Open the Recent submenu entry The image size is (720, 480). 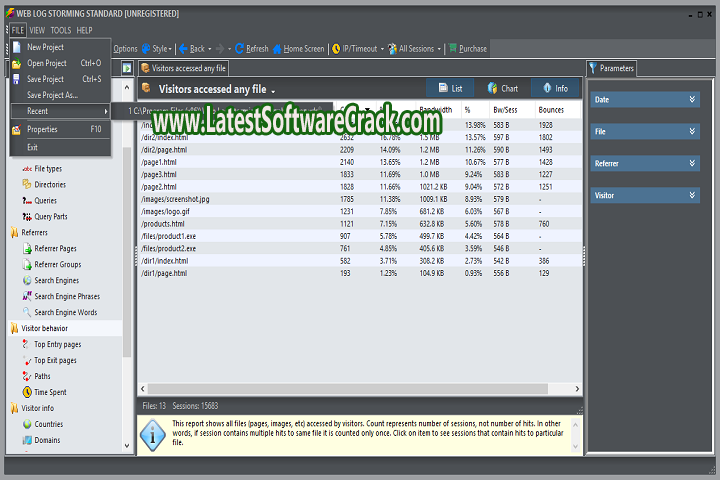pyautogui.click(x=60, y=111)
